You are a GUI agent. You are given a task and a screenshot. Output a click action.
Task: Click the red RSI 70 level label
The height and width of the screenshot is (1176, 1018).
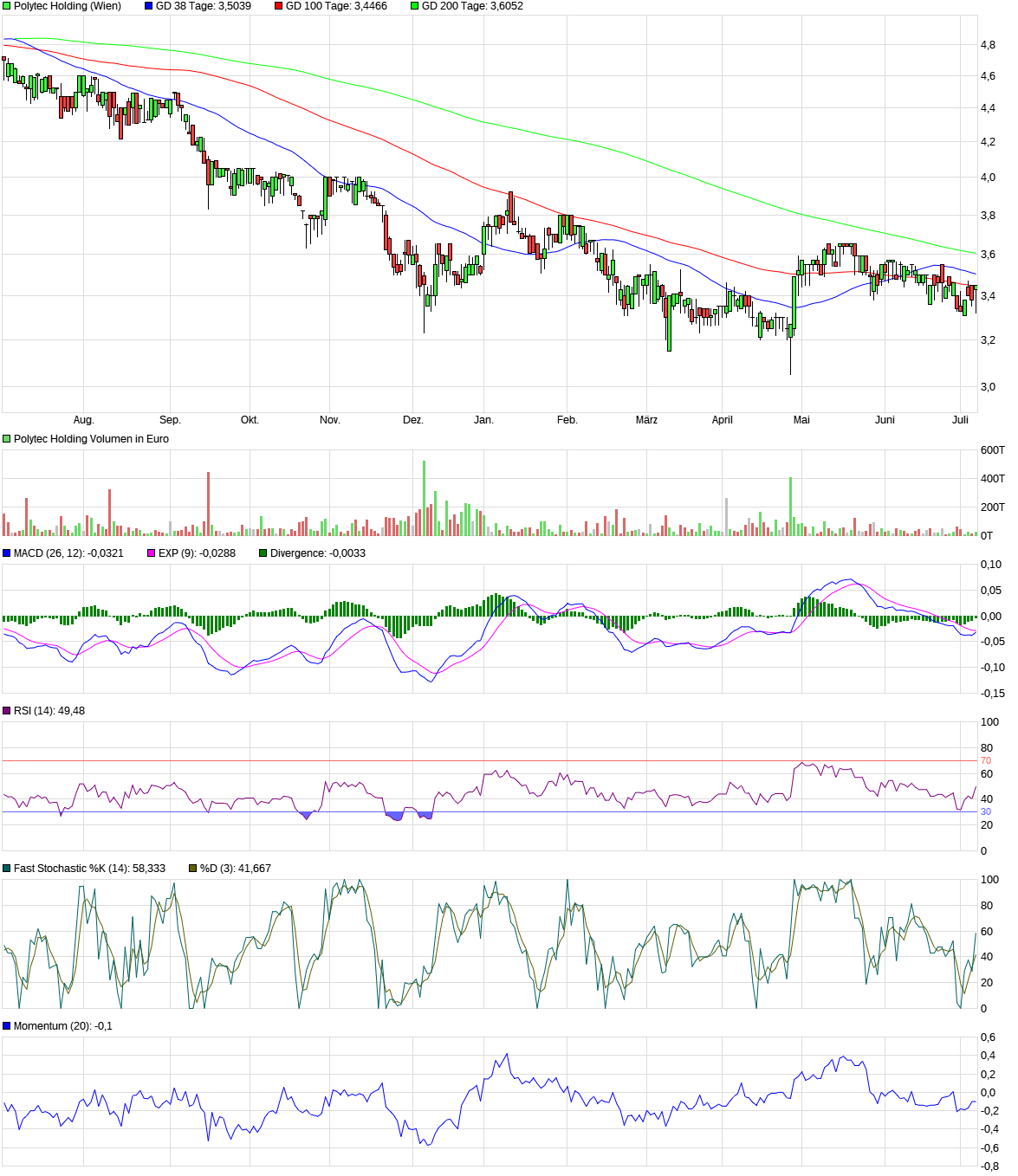point(986,760)
